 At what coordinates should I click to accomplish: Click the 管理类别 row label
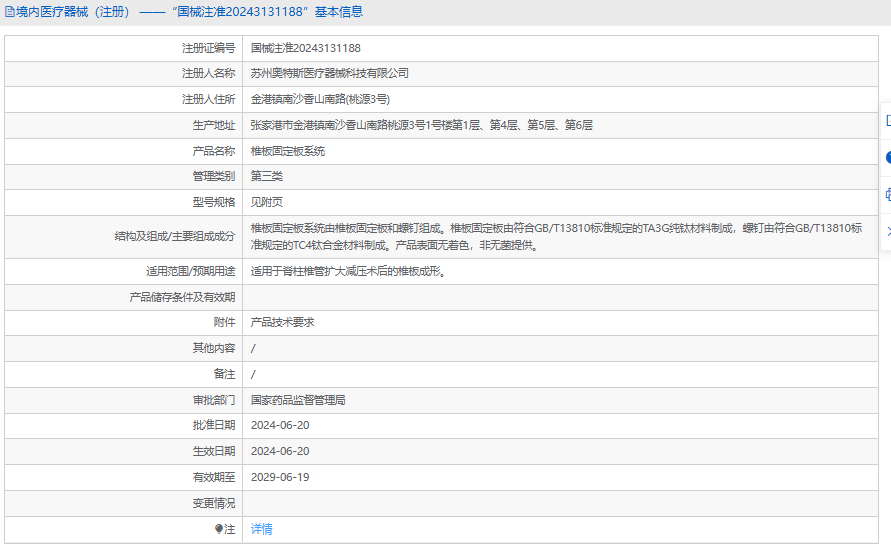click(x=214, y=176)
